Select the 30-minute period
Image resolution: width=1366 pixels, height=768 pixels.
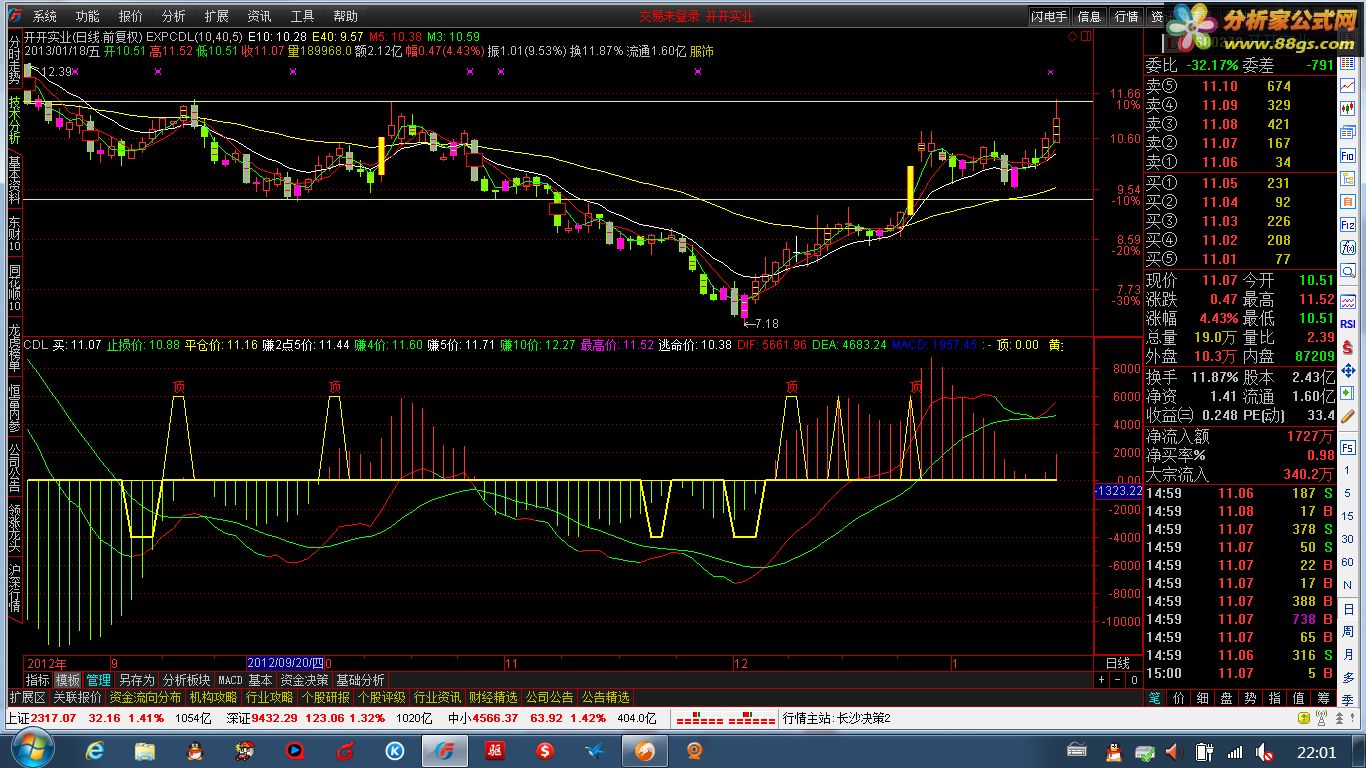coord(1348,539)
